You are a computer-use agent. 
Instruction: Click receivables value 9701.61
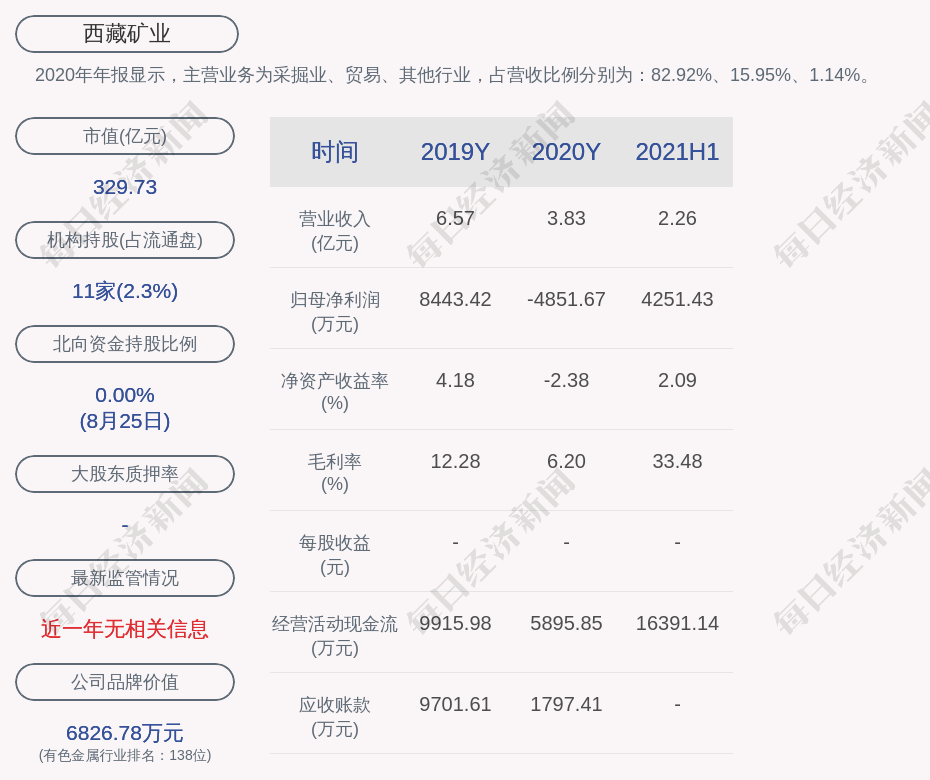tap(455, 704)
